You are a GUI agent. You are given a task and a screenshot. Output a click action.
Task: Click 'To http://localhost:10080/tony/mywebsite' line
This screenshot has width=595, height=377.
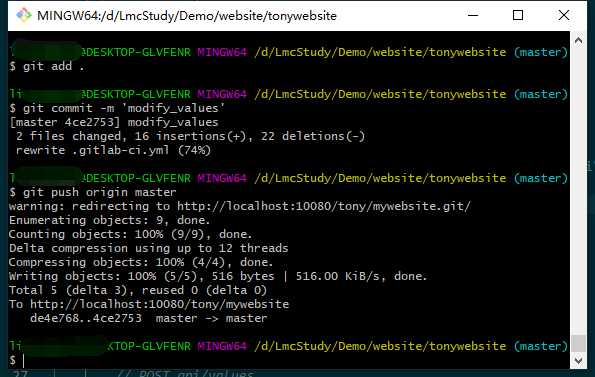(x=149, y=305)
